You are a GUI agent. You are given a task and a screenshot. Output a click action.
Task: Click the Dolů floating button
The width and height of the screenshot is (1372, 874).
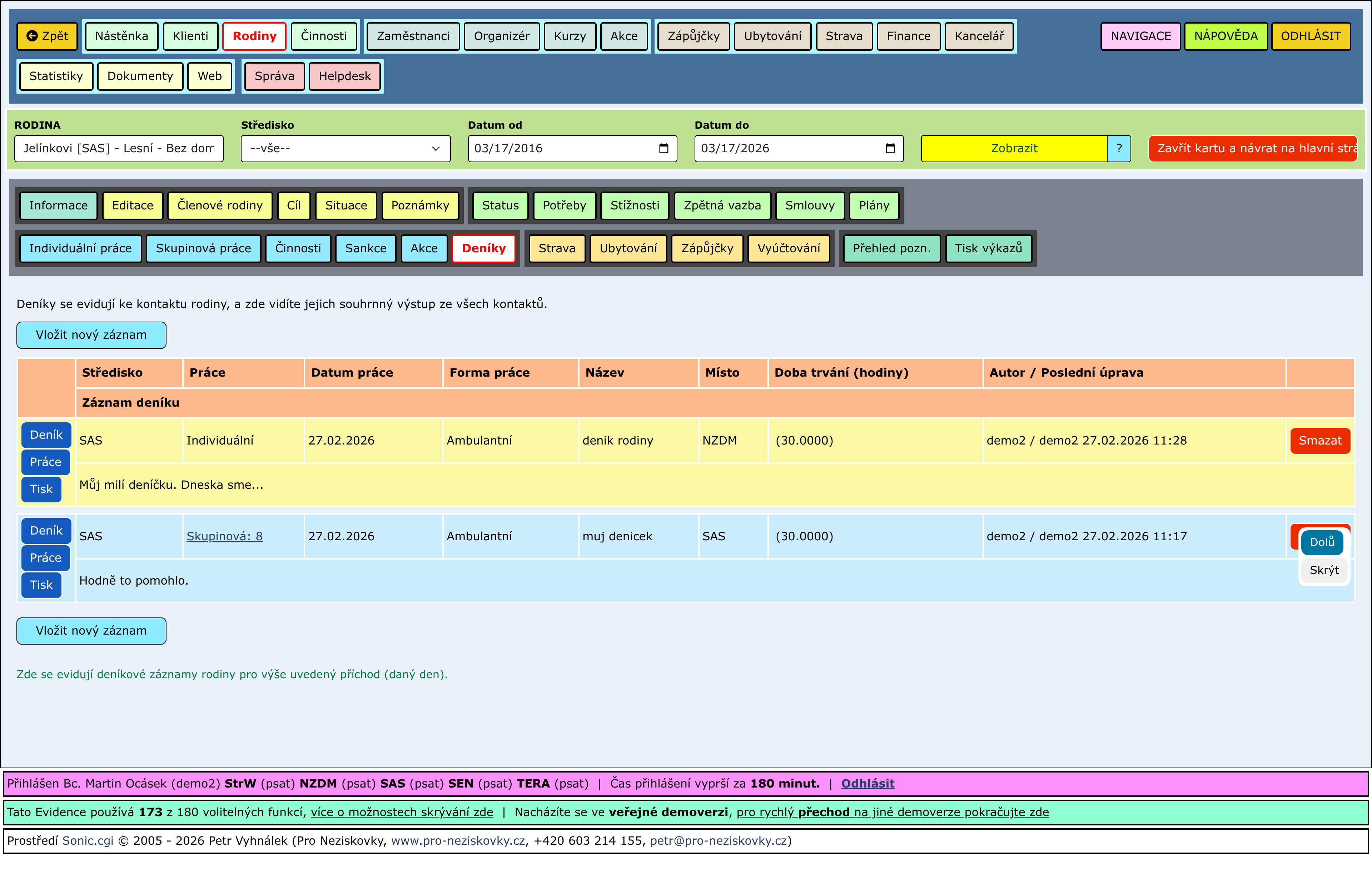(1321, 542)
